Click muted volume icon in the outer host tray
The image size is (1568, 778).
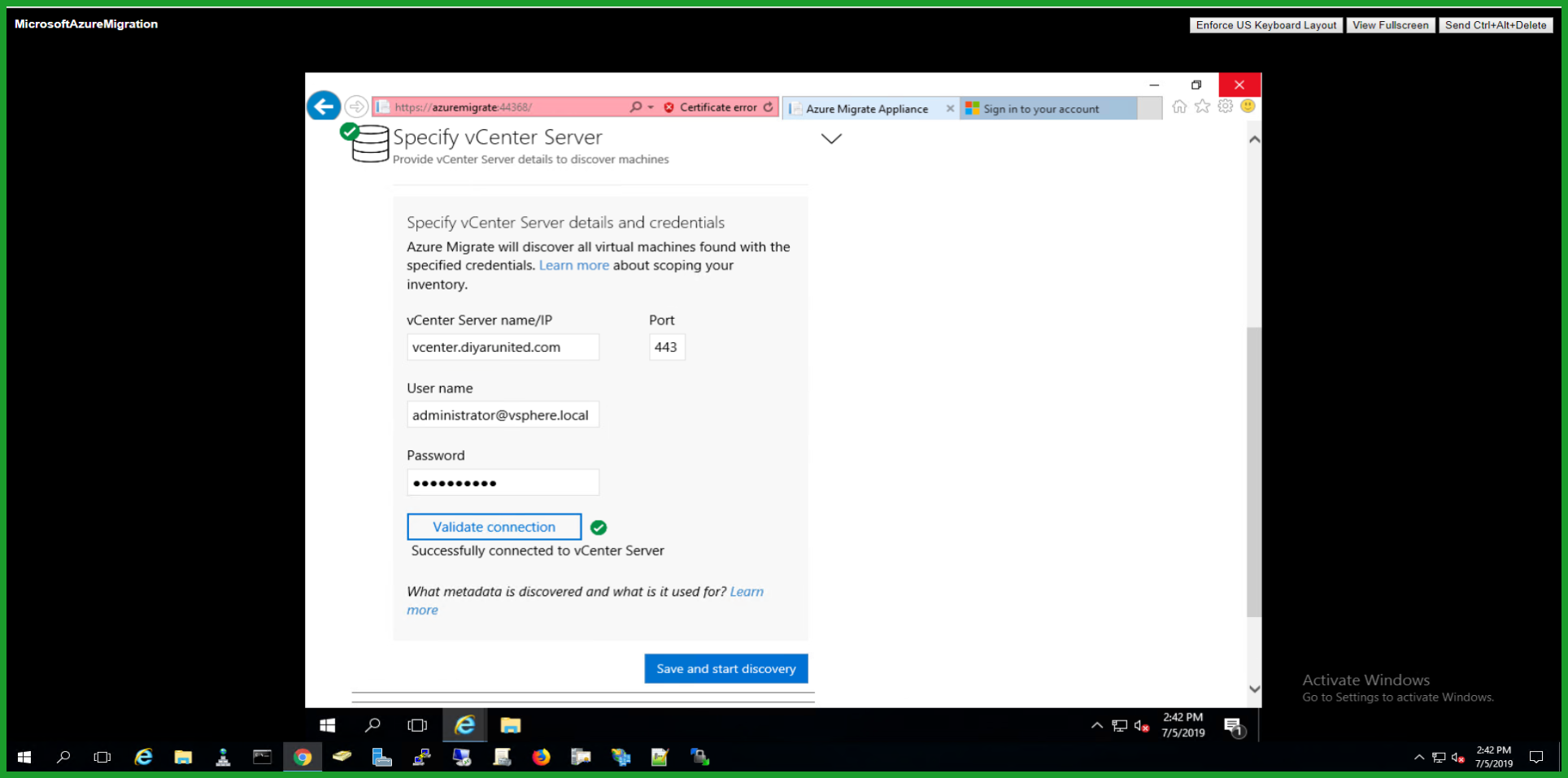[x=1458, y=758]
